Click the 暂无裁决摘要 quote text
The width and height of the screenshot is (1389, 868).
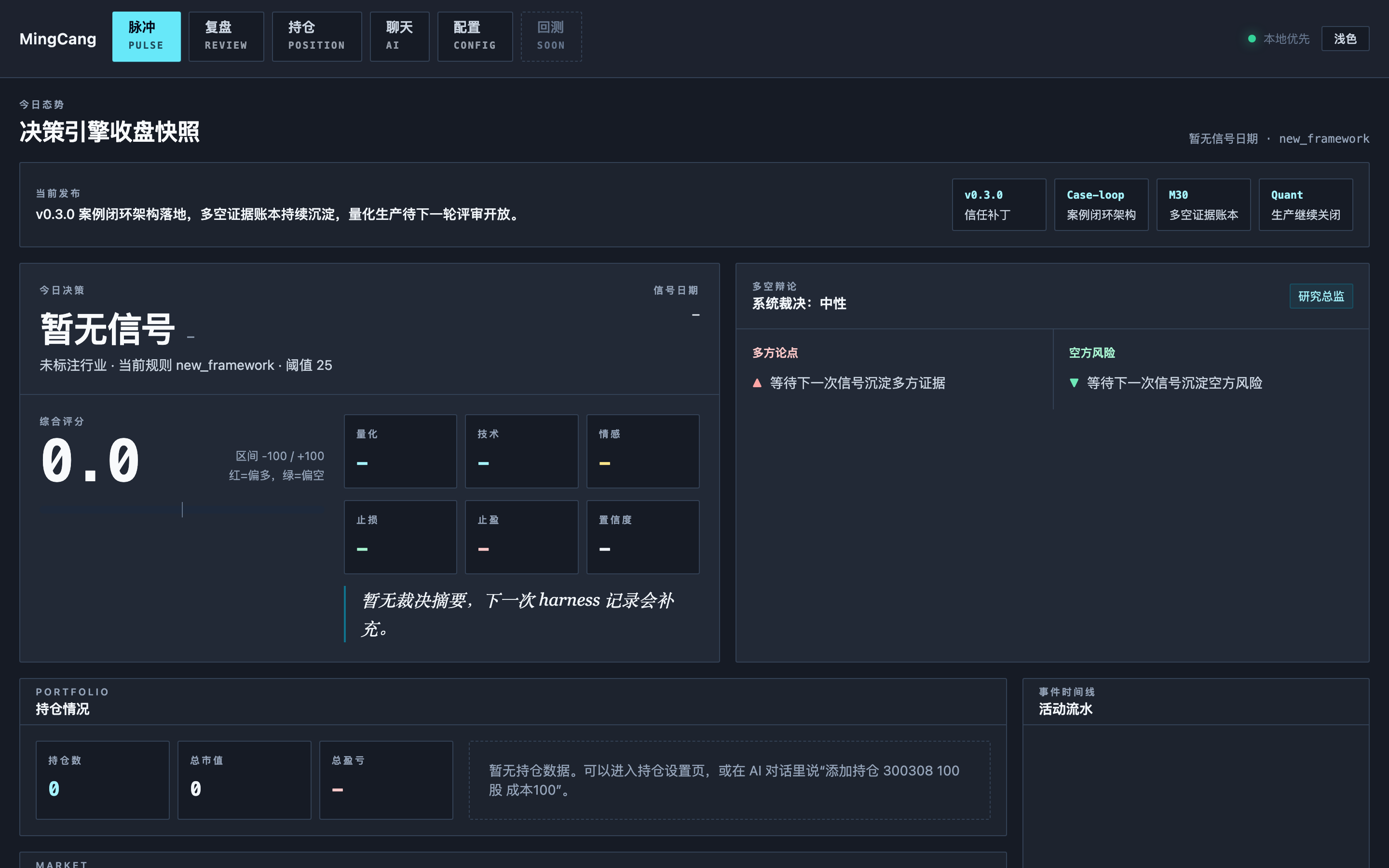pyautogui.click(x=517, y=614)
